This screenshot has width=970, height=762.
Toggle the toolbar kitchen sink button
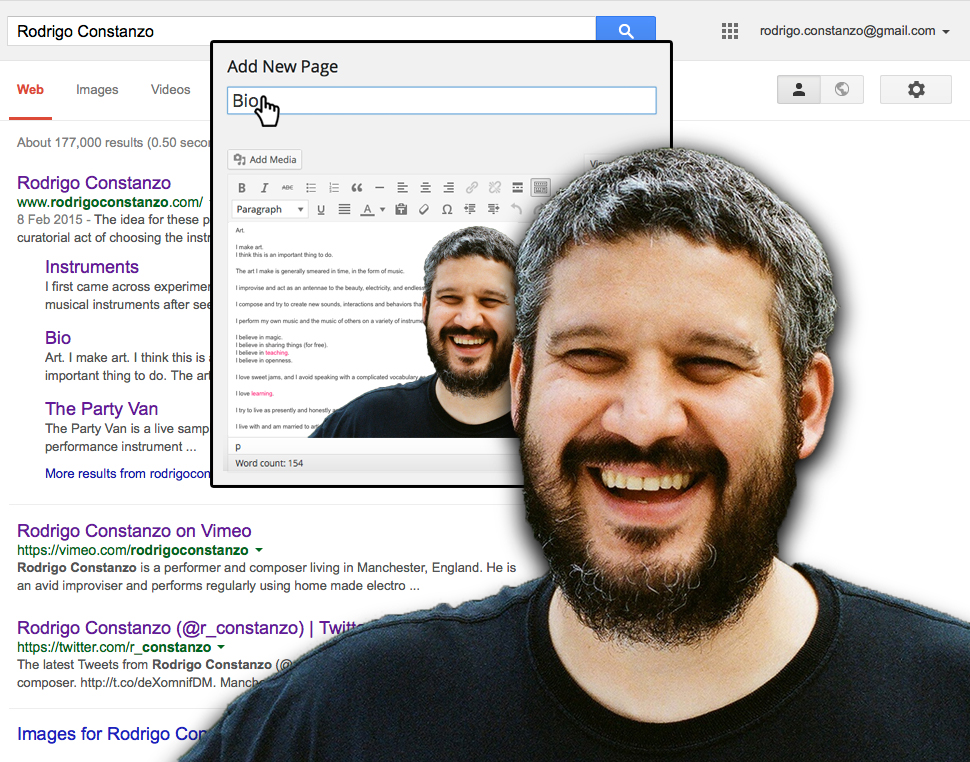[x=540, y=188]
